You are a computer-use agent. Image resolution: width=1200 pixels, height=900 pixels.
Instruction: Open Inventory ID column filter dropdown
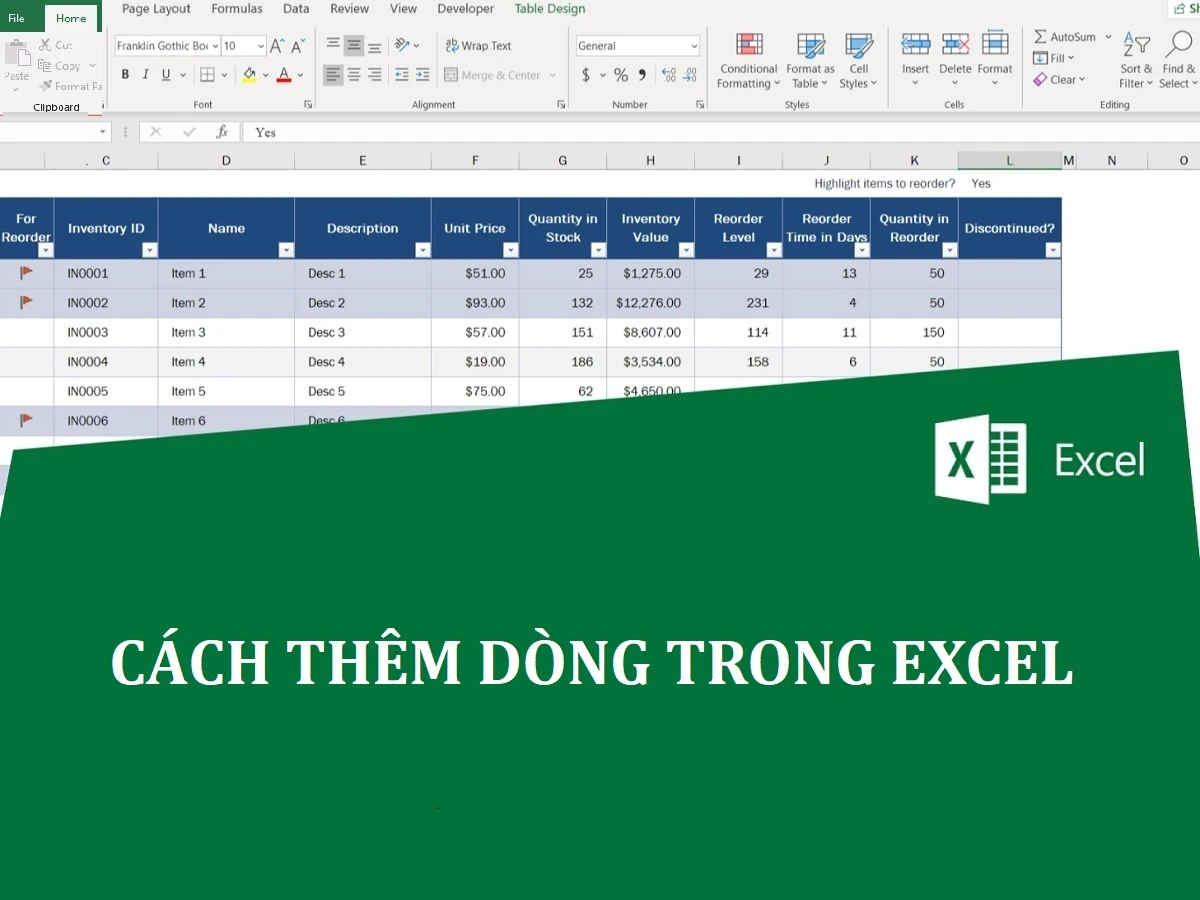(149, 250)
